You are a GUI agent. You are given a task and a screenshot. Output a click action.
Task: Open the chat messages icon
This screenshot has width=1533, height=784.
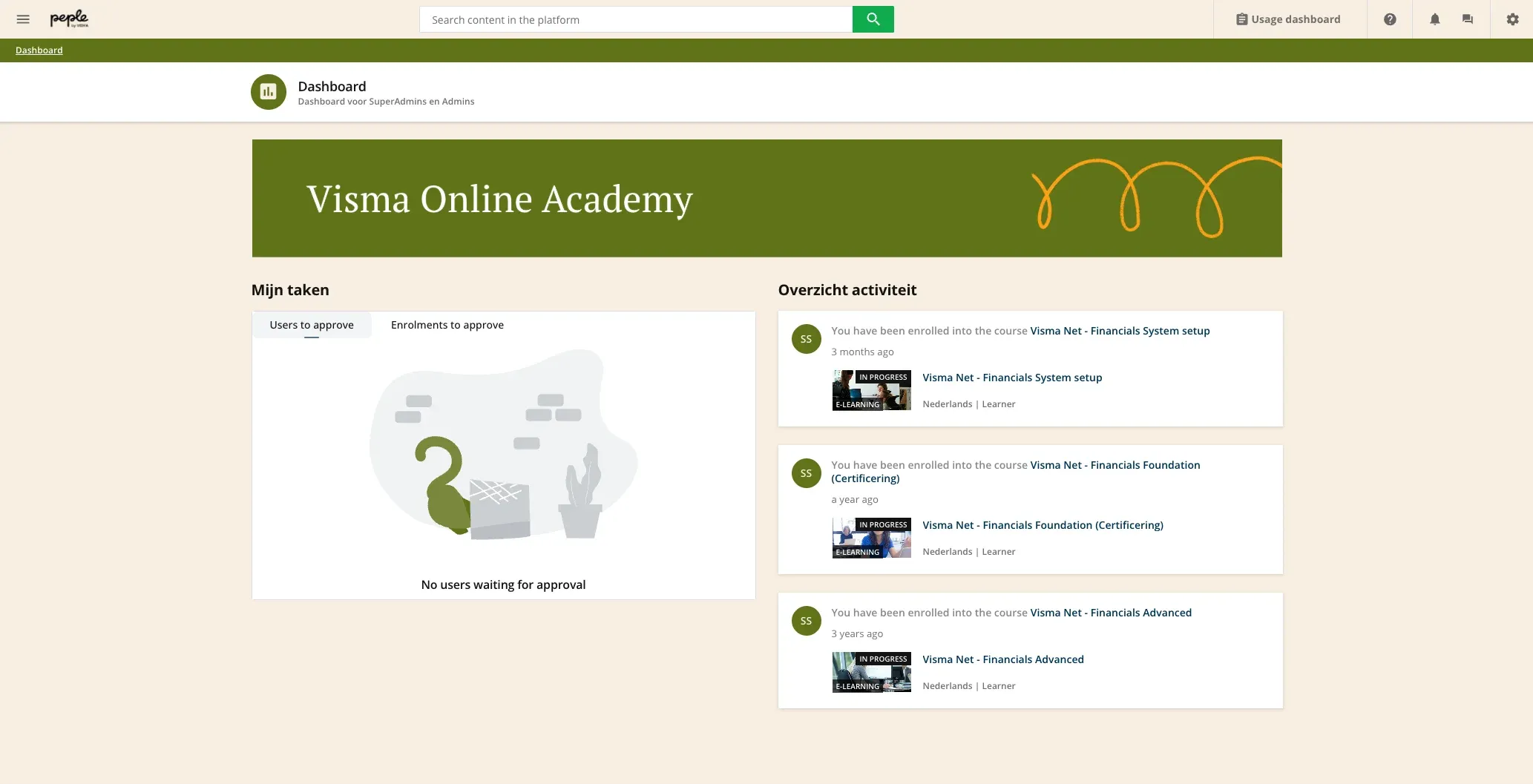(1467, 19)
